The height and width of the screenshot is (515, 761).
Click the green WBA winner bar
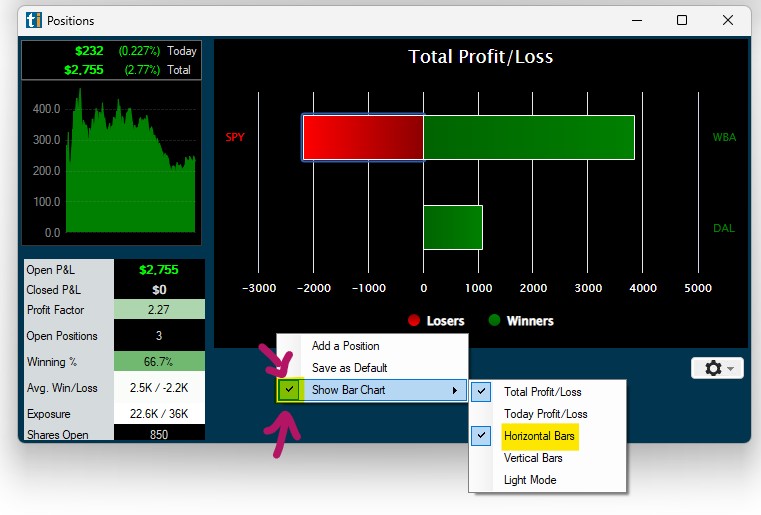point(528,137)
